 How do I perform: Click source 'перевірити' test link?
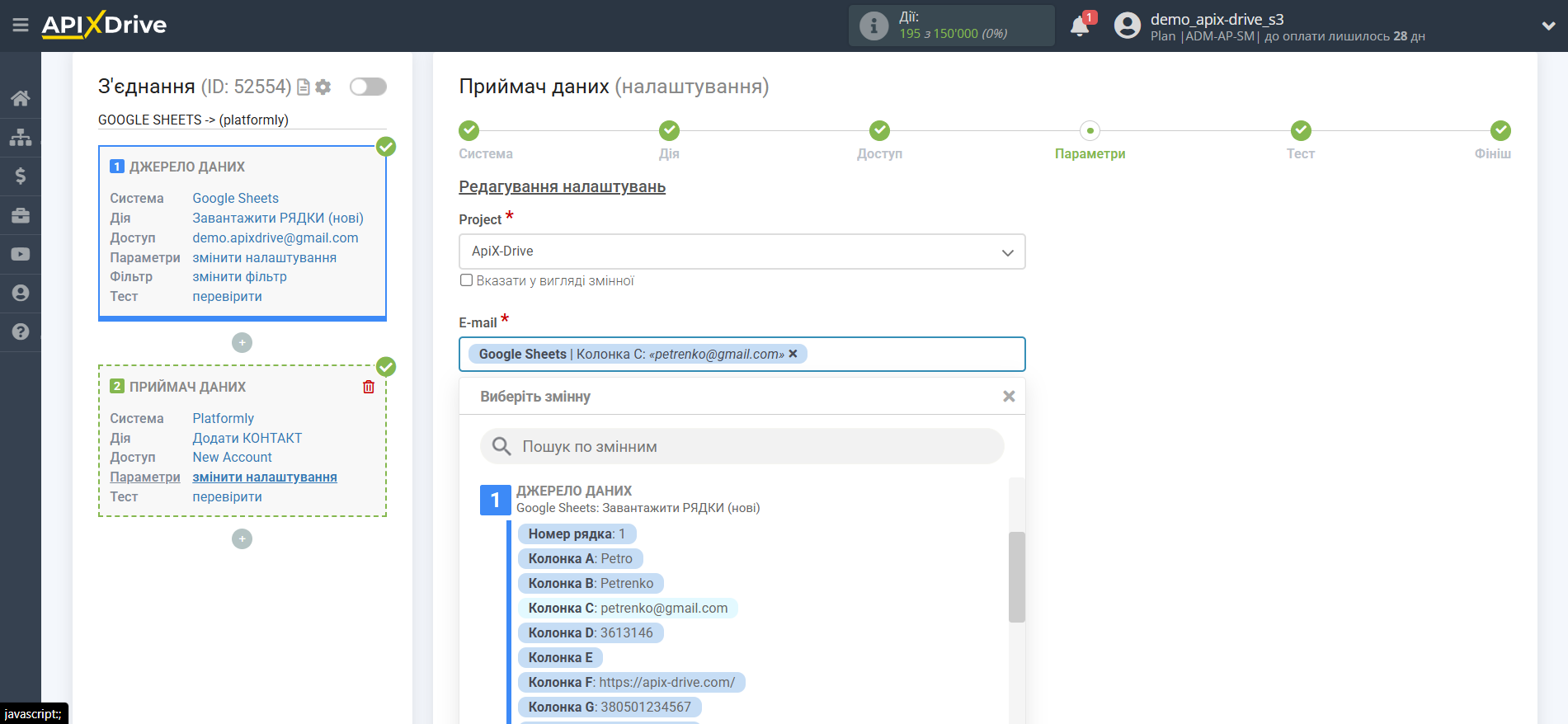(227, 296)
